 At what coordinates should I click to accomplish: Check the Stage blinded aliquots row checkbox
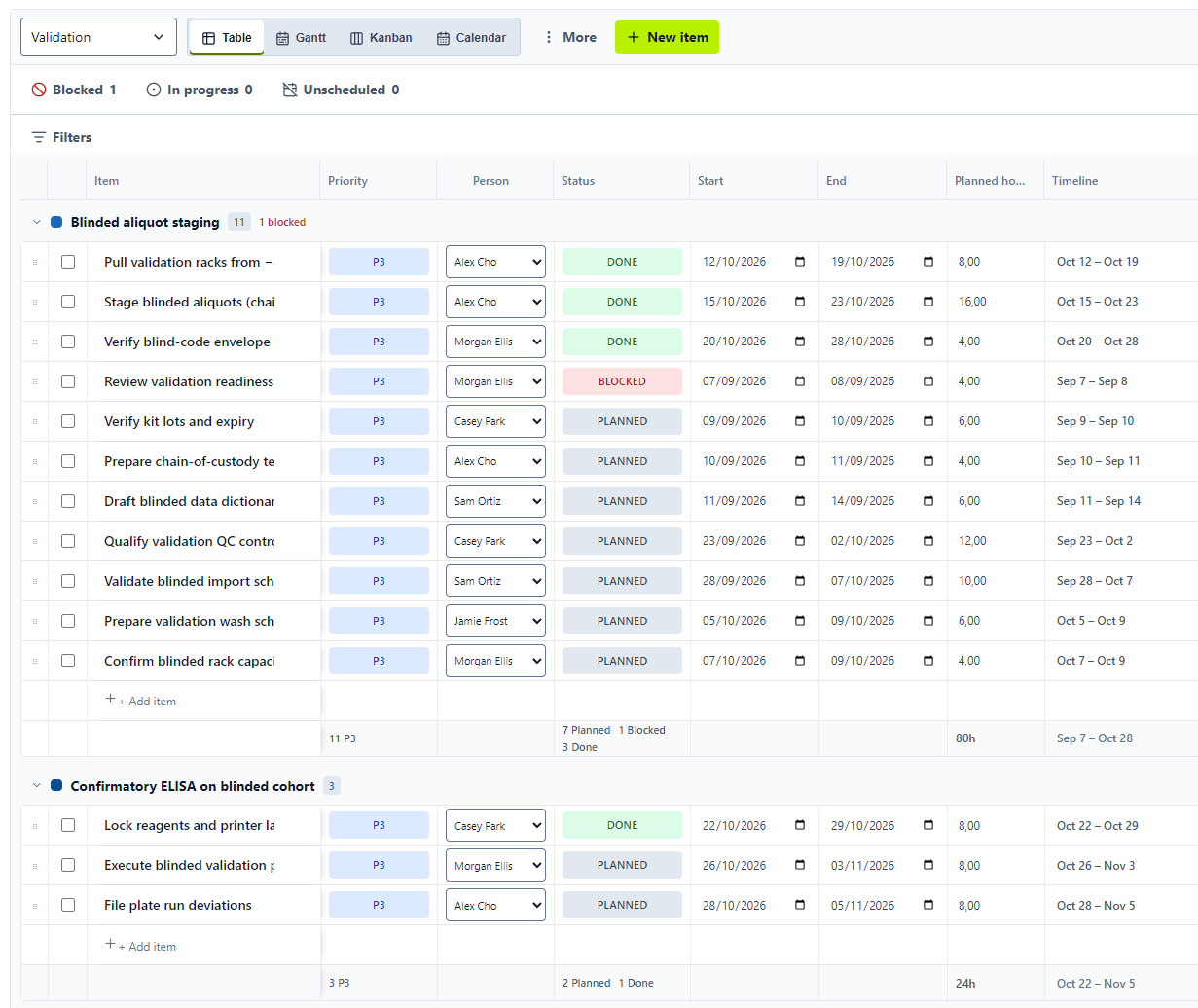coord(68,302)
